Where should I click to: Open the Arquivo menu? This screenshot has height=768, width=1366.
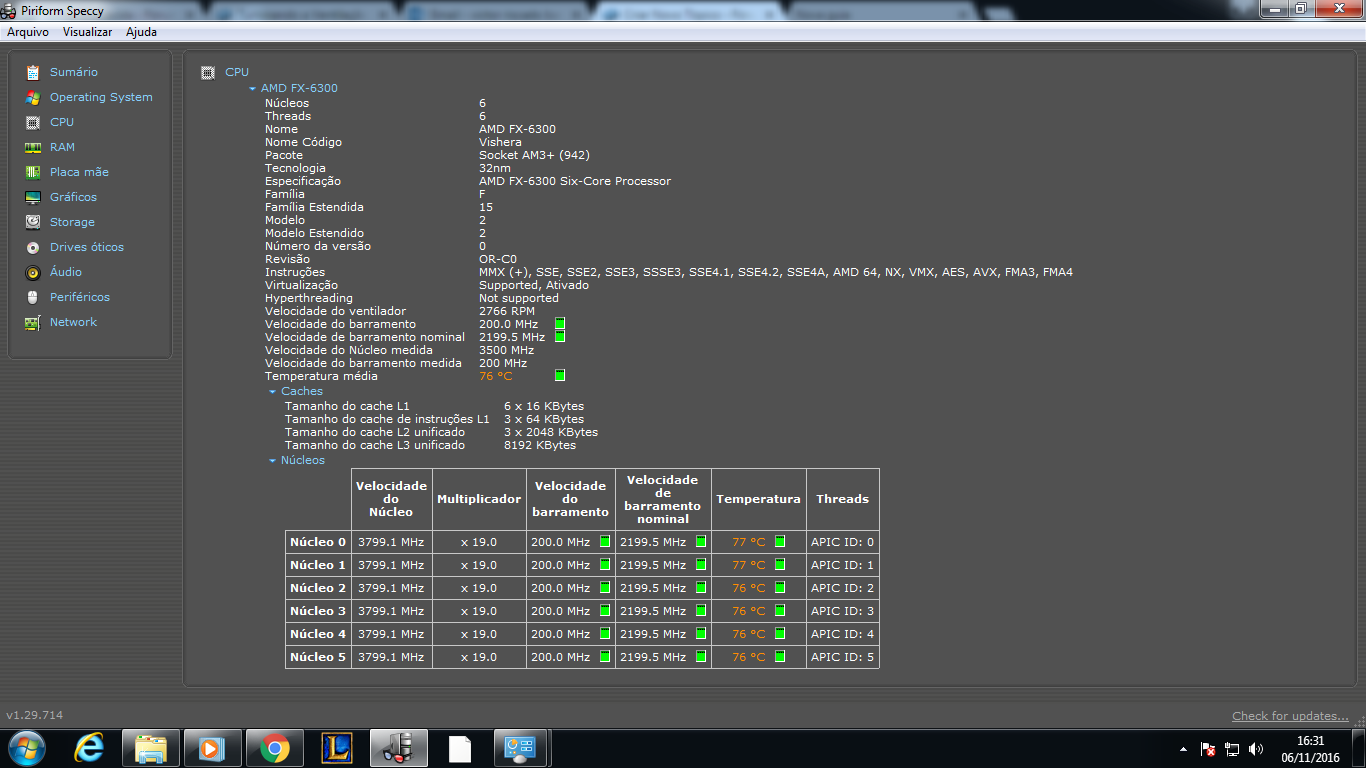28,32
